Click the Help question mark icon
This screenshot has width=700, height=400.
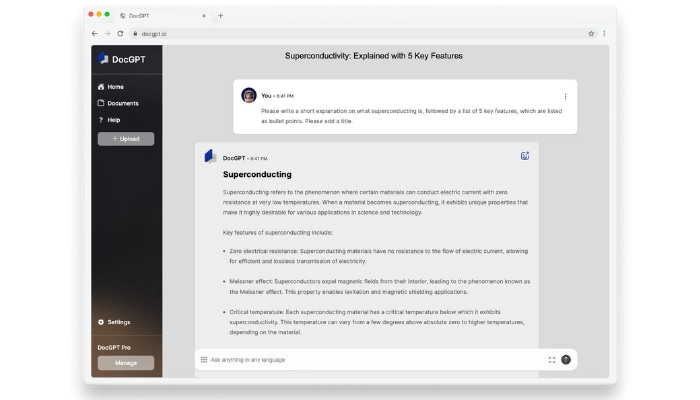pos(101,120)
